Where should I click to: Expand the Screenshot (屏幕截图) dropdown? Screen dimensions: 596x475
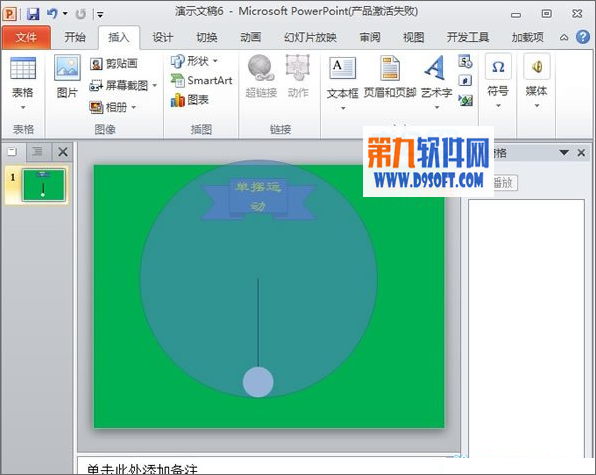(155, 86)
